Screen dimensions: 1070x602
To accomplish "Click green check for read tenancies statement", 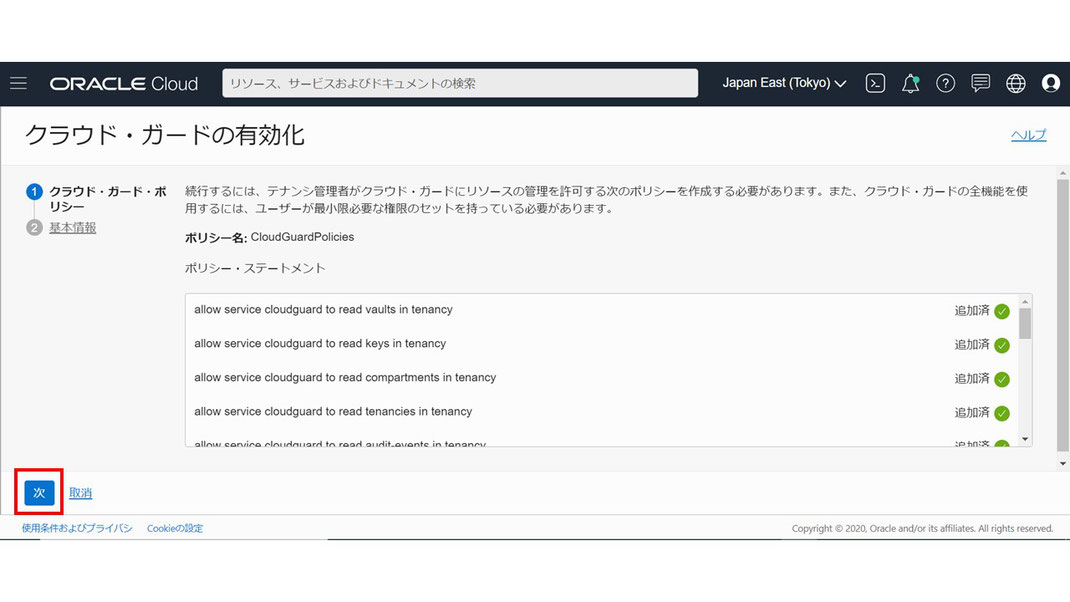I will [x=1002, y=414].
